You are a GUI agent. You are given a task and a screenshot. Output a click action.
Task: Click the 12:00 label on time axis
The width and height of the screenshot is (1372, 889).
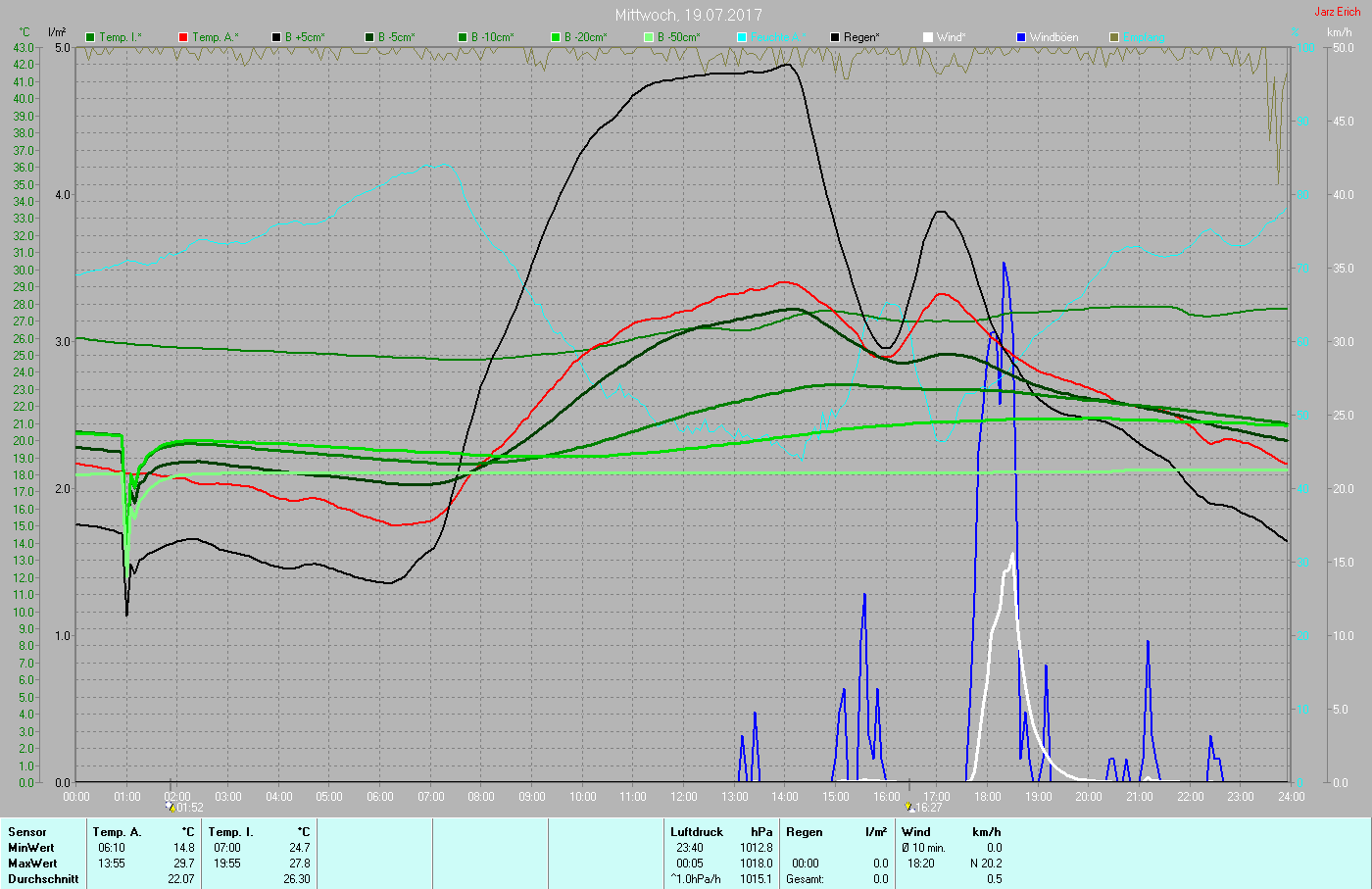(x=684, y=797)
